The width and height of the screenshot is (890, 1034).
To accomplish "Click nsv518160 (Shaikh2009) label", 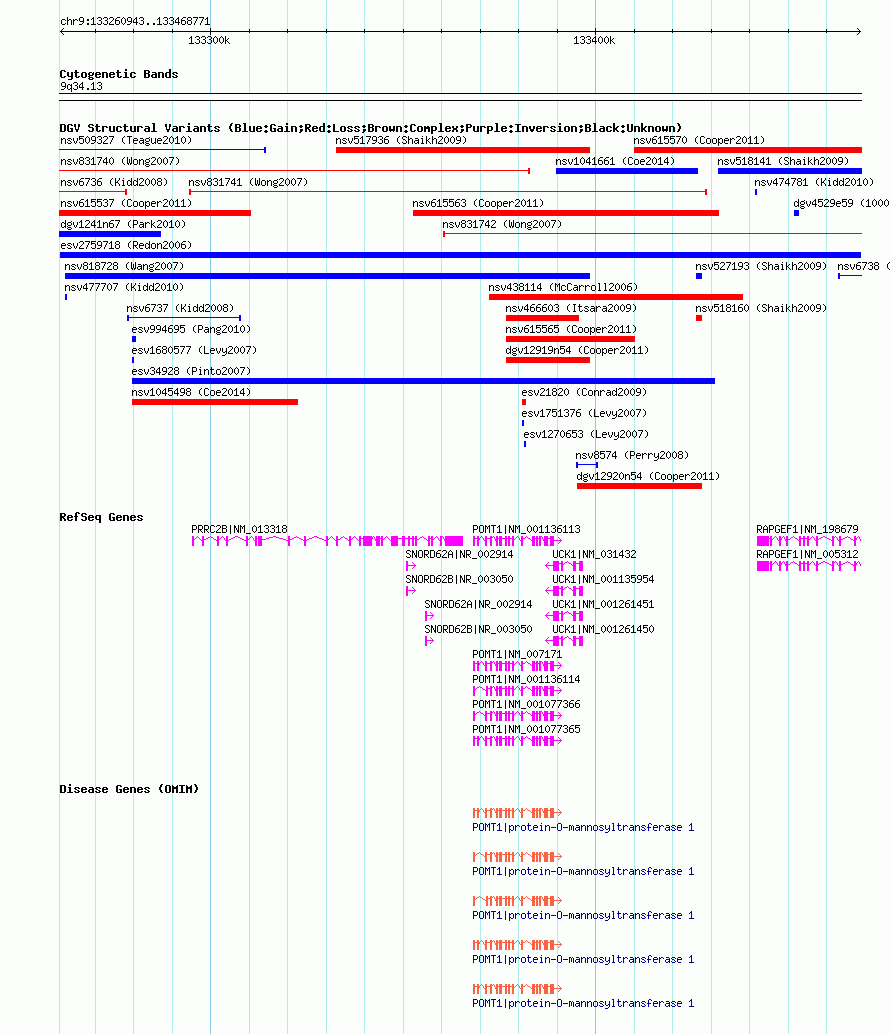I will click(x=761, y=309).
